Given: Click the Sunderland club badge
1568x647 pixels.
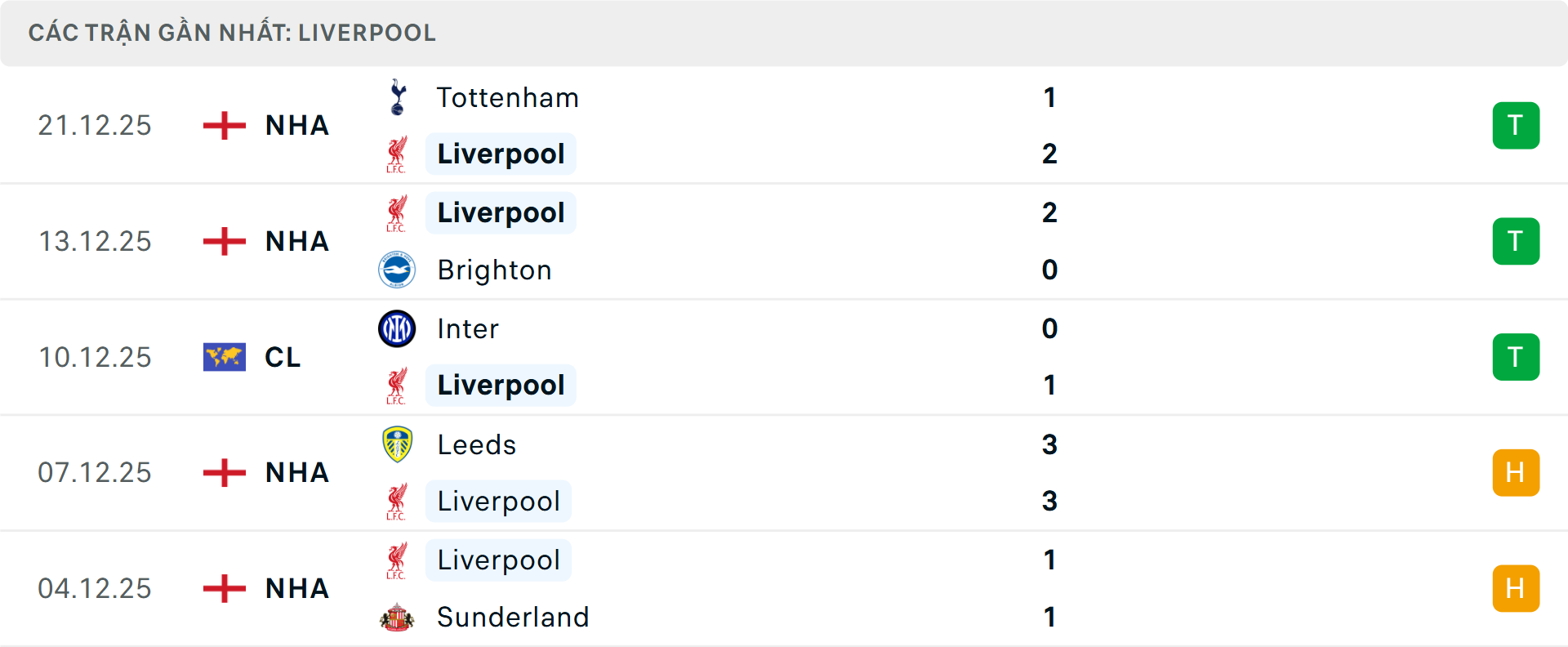Looking at the screenshot, I should point(397,618).
